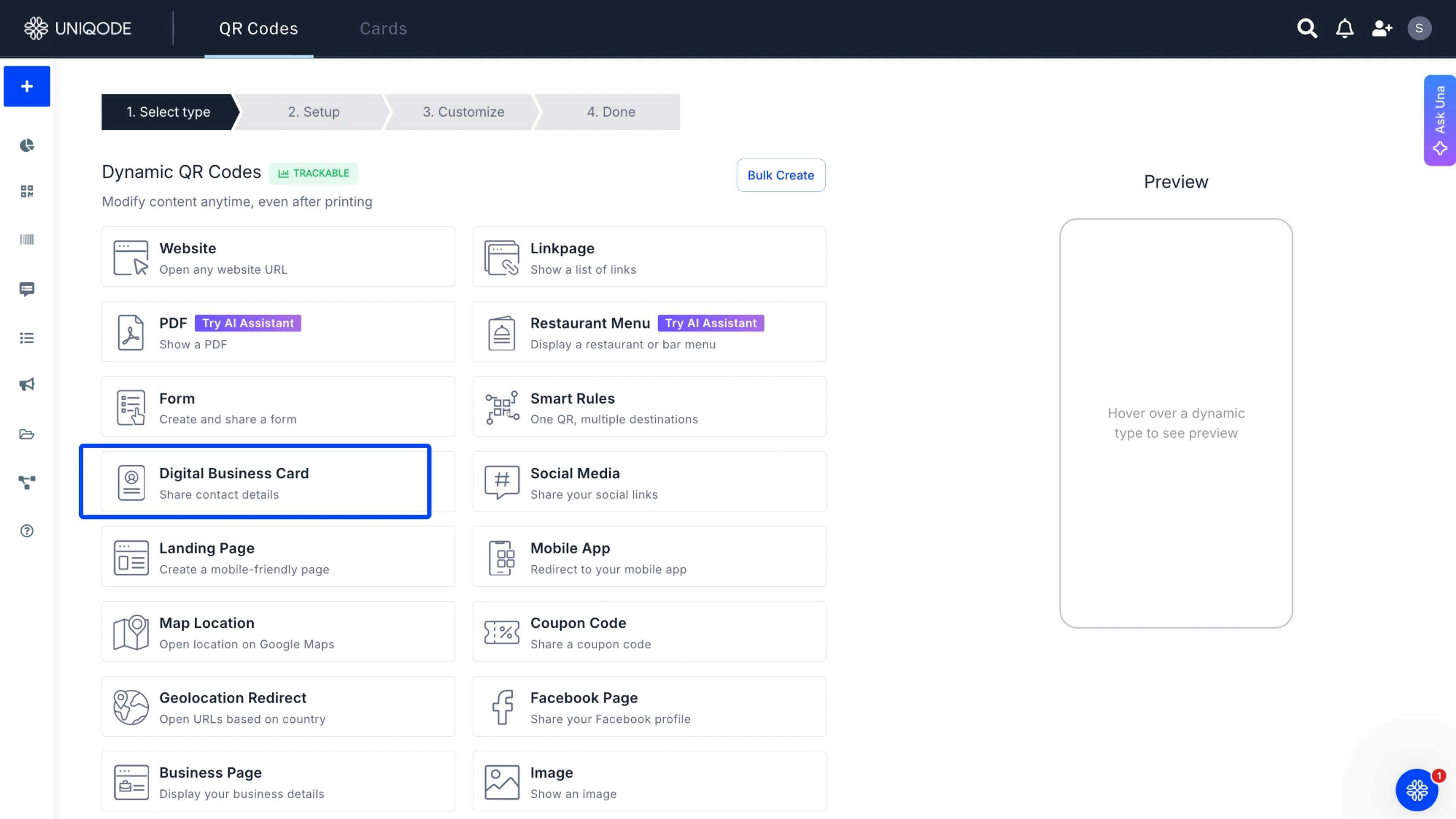This screenshot has height=819, width=1456.
Task: Select 'One QR, multiple destinations' text
Action: [614, 419]
